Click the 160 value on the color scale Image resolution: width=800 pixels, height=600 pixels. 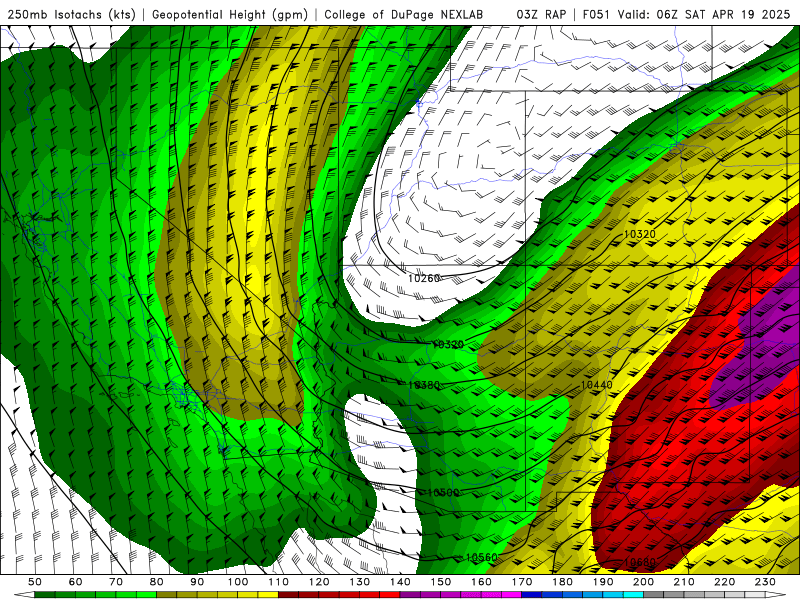(481, 582)
